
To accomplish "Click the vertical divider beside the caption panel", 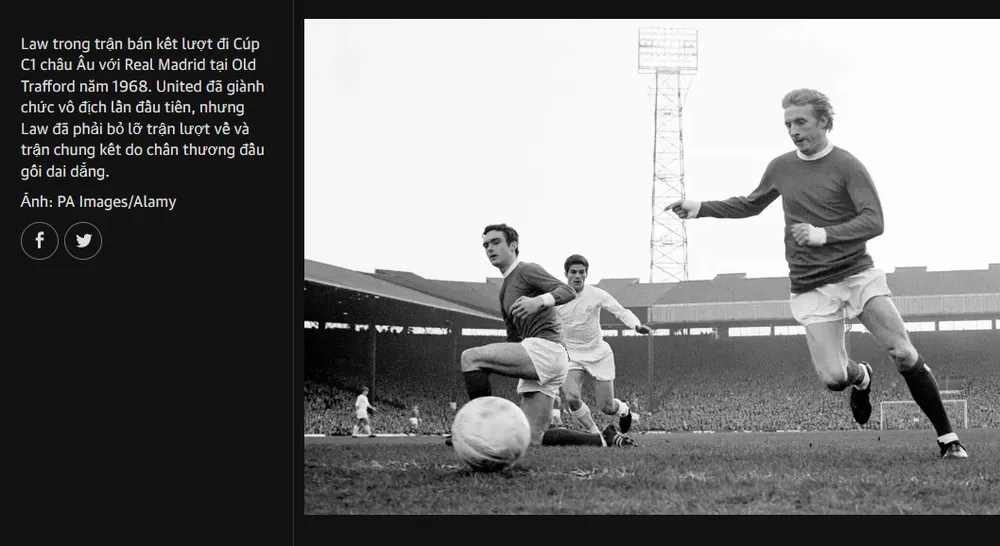I will click(293, 273).
